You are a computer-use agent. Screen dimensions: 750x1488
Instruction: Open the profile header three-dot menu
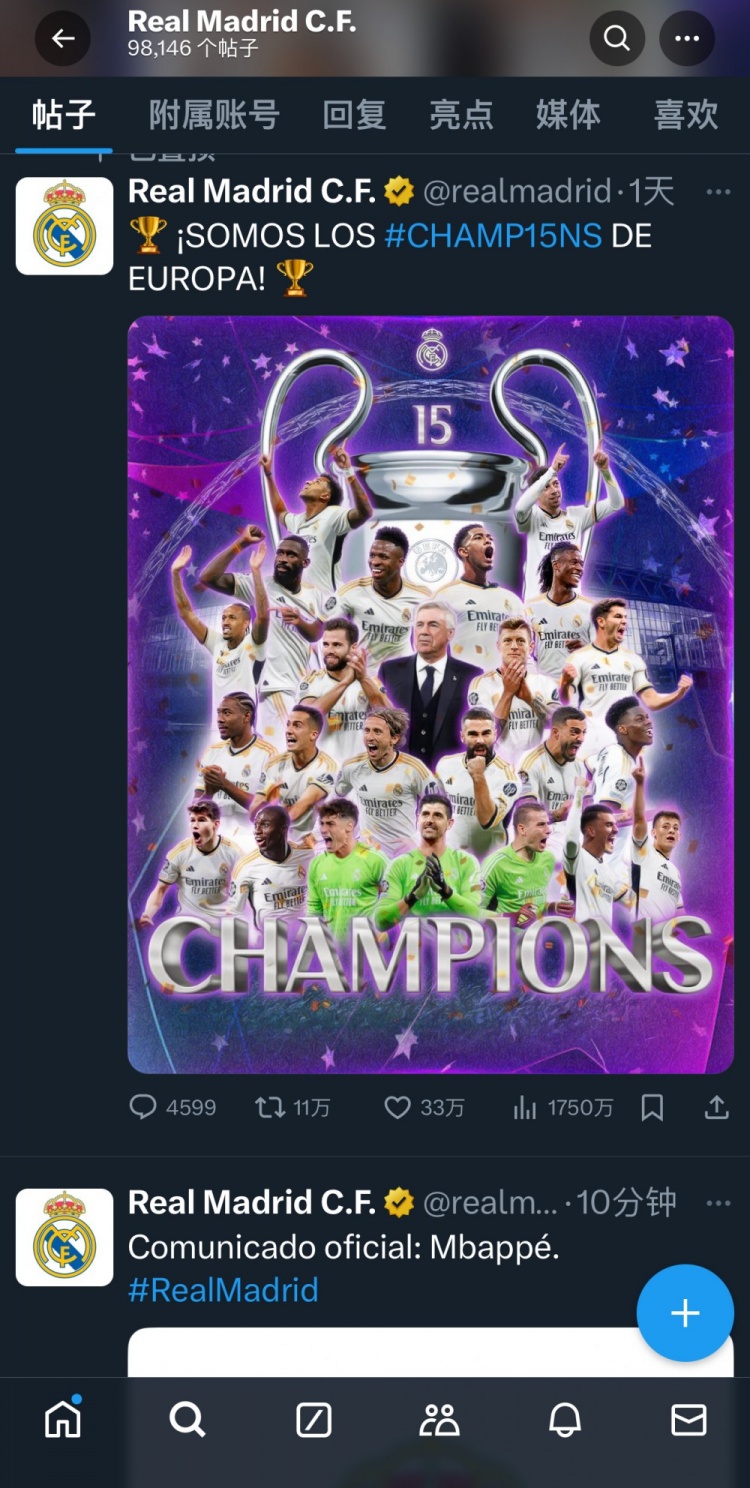(x=687, y=39)
